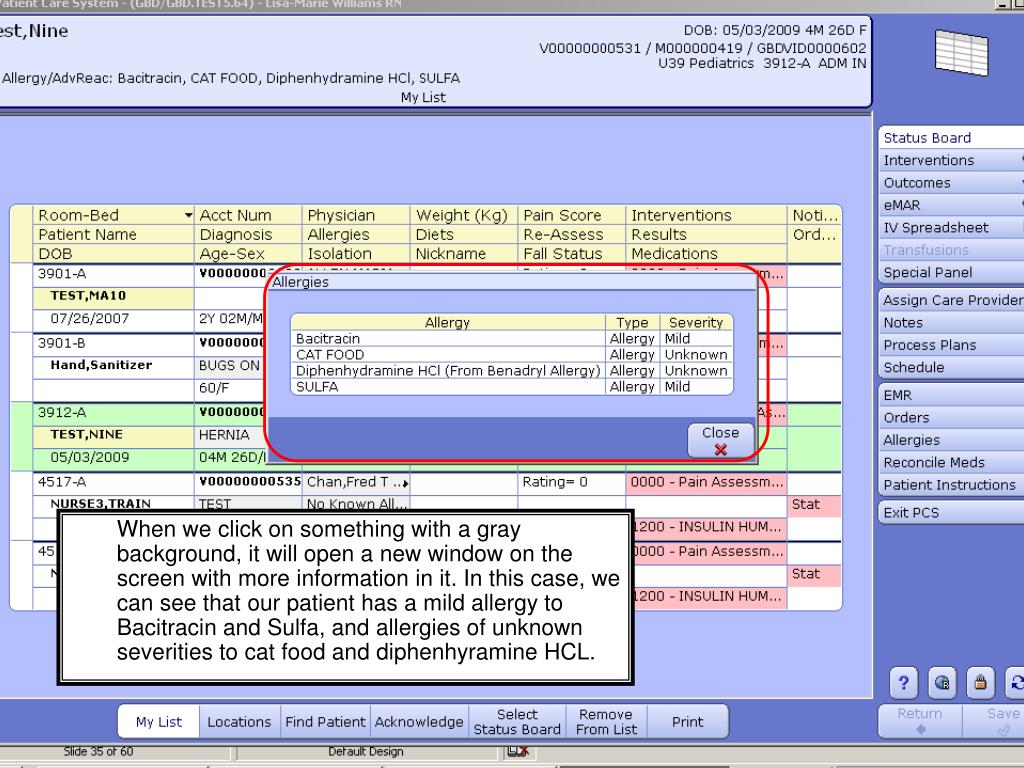Select Bacitracin row in Allergies table
This screenshot has height=768, width=1024.
point(512,338)
